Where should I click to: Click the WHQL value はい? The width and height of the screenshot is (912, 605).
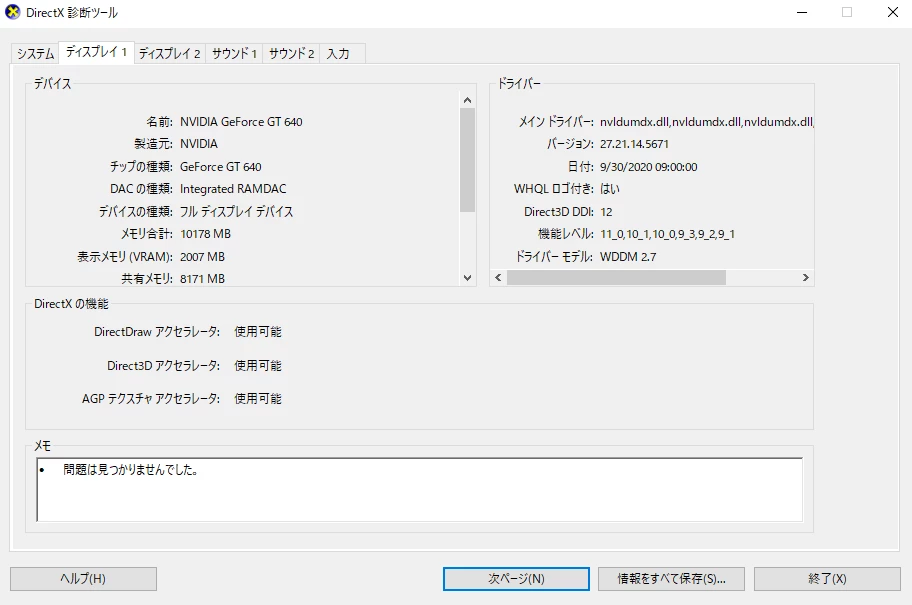610,189
